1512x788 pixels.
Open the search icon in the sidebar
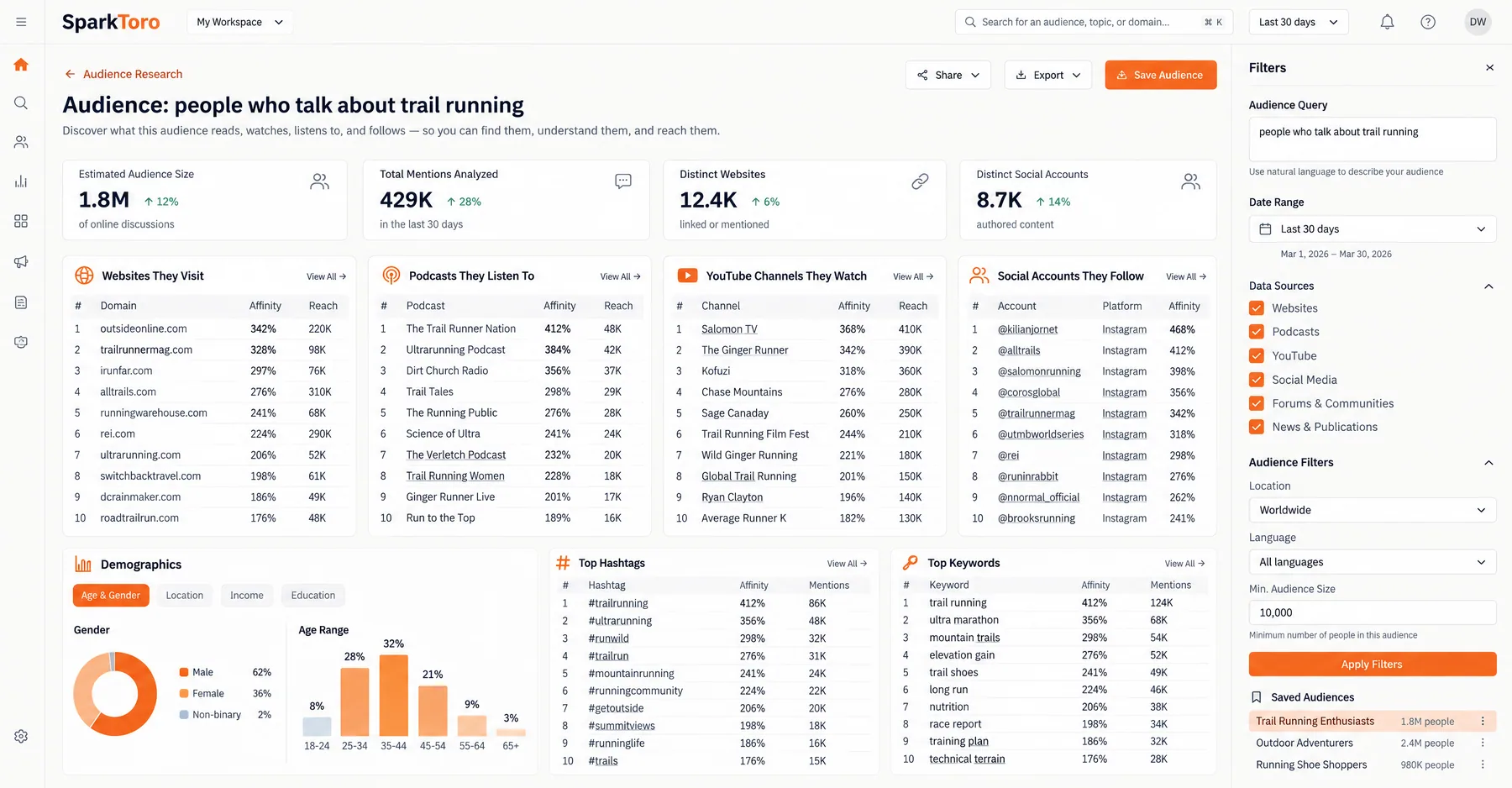(x=21, y=102)
